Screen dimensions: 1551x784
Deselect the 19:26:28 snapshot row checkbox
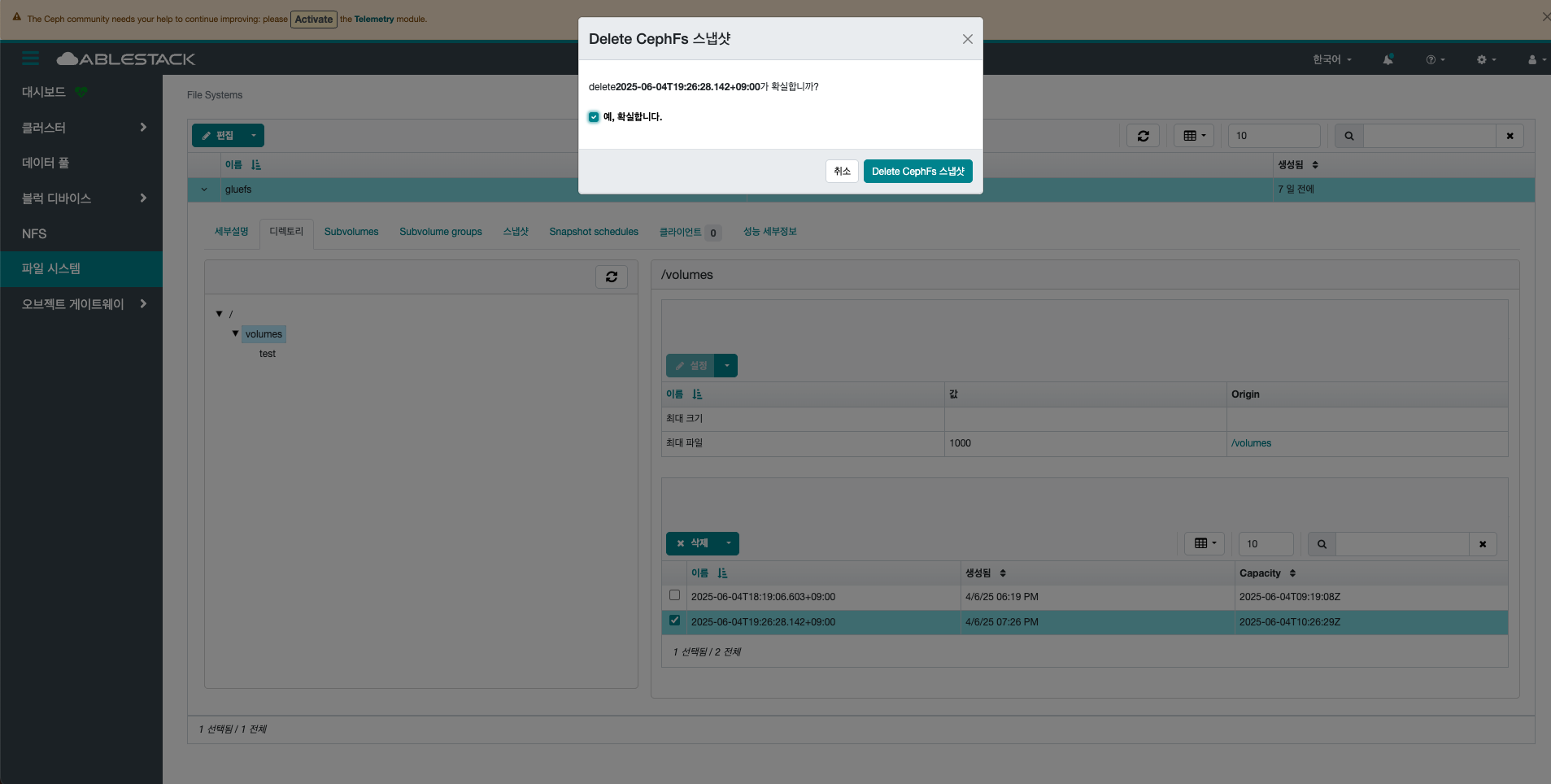click(x=674, y=621)
